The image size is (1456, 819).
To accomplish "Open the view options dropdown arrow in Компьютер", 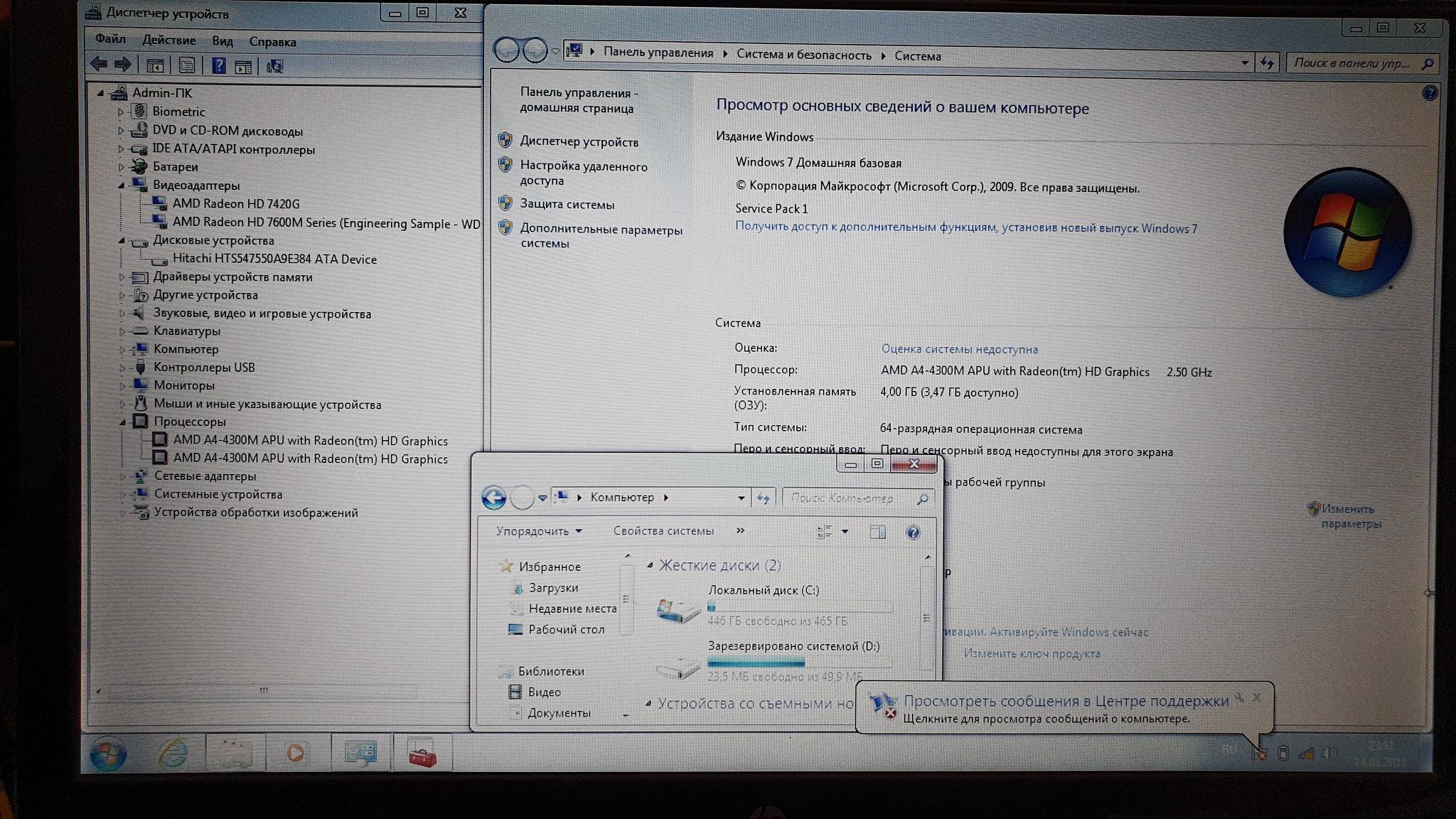I will pos(845,531).
